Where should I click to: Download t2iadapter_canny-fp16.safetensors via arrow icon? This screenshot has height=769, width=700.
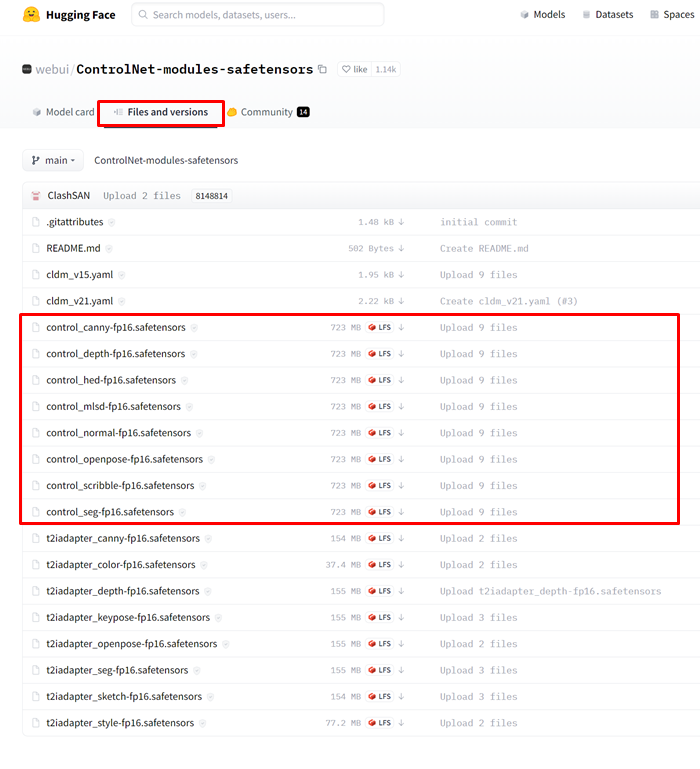click(401, 538)
